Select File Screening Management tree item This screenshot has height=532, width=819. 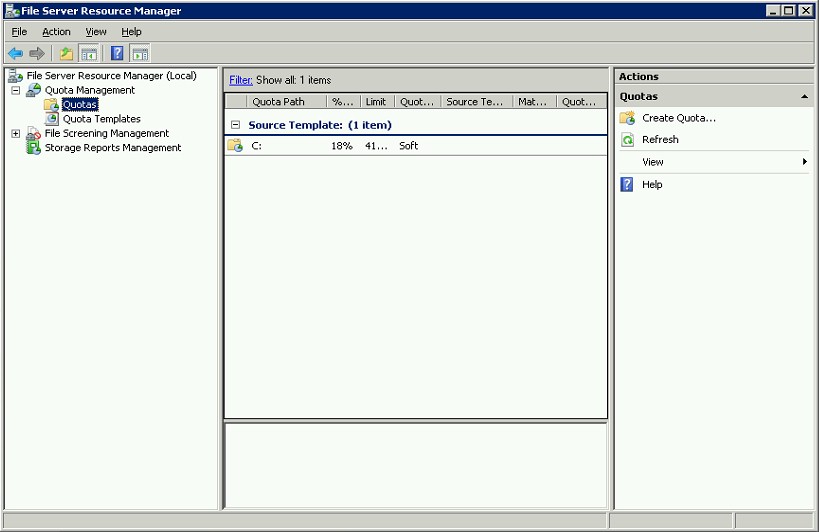click(107, 133)
